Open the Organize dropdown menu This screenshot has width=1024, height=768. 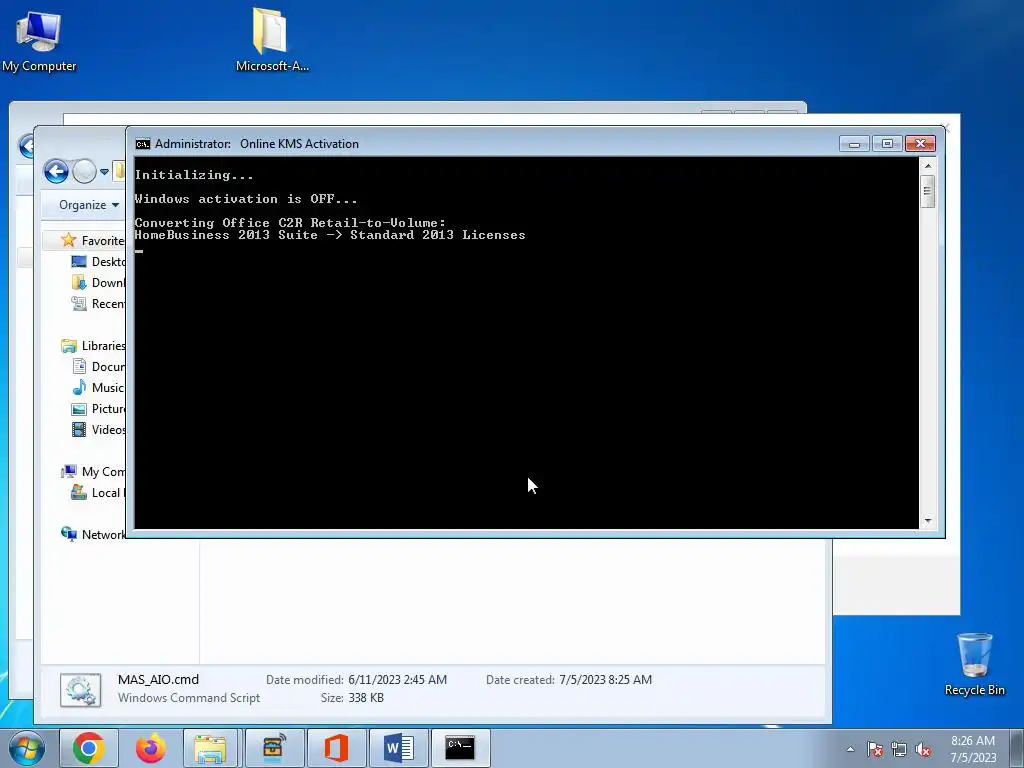(x=89, y=205)
